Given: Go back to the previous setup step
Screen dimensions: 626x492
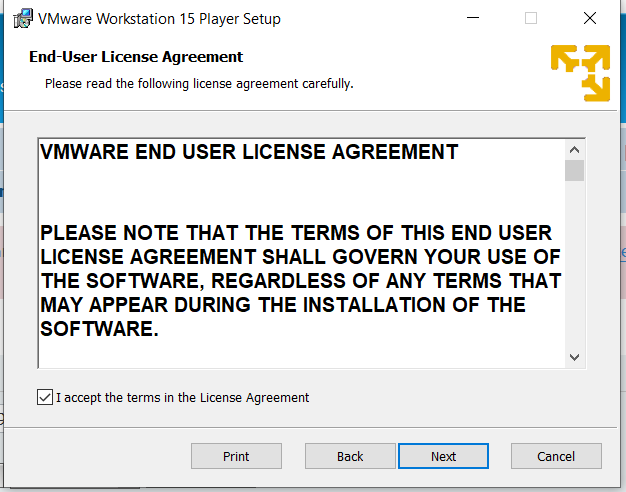Looking at the screenshot, I should [350, 456].
